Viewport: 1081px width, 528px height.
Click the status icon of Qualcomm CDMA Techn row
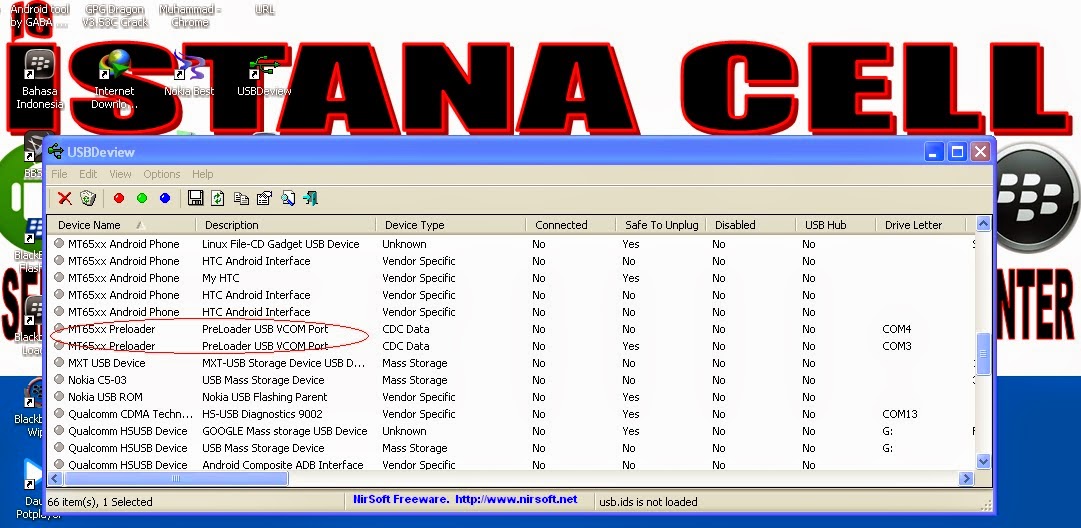coord(59,414)
